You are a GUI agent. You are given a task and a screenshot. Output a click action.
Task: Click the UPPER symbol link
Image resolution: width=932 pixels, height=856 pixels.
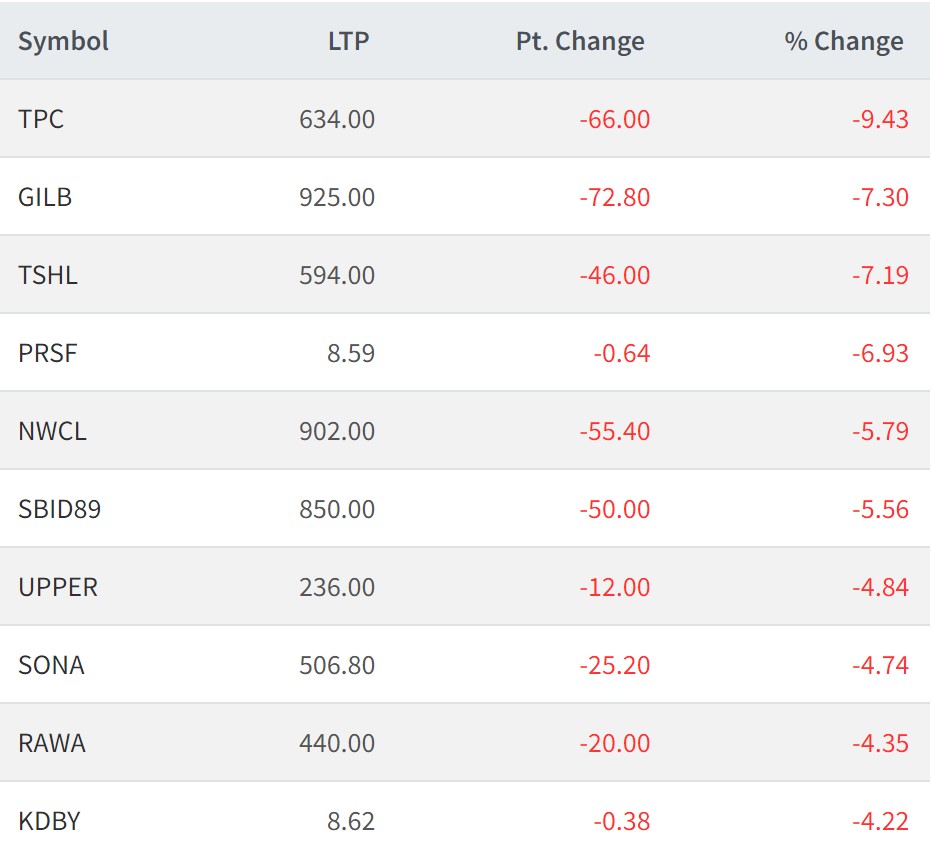tap(58, 587)
